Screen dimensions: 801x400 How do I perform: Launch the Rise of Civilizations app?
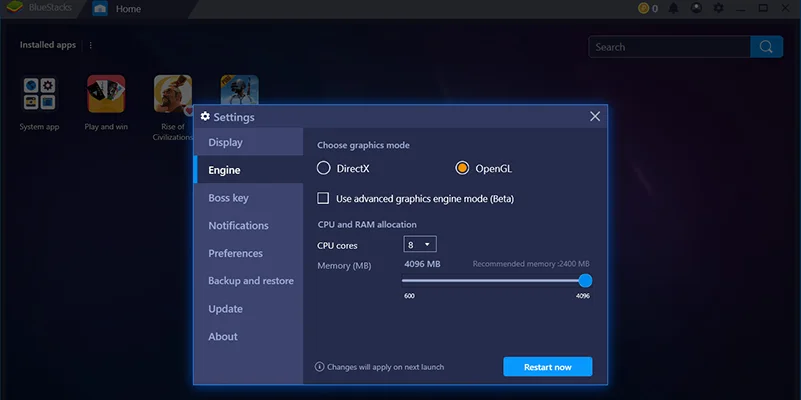(173, 94)
